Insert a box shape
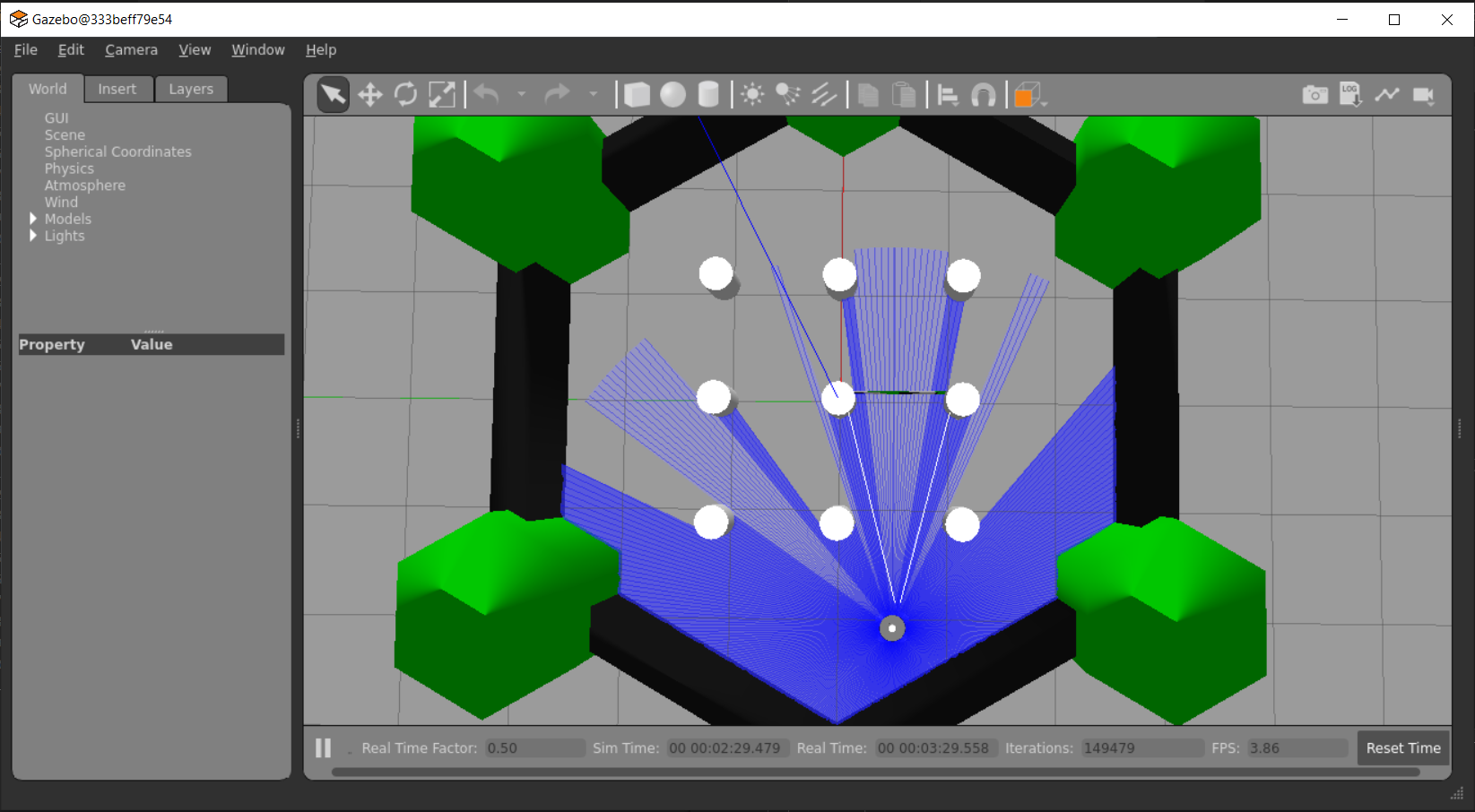The height and width of the screenshot is (812, 1475). coord(637,94)
